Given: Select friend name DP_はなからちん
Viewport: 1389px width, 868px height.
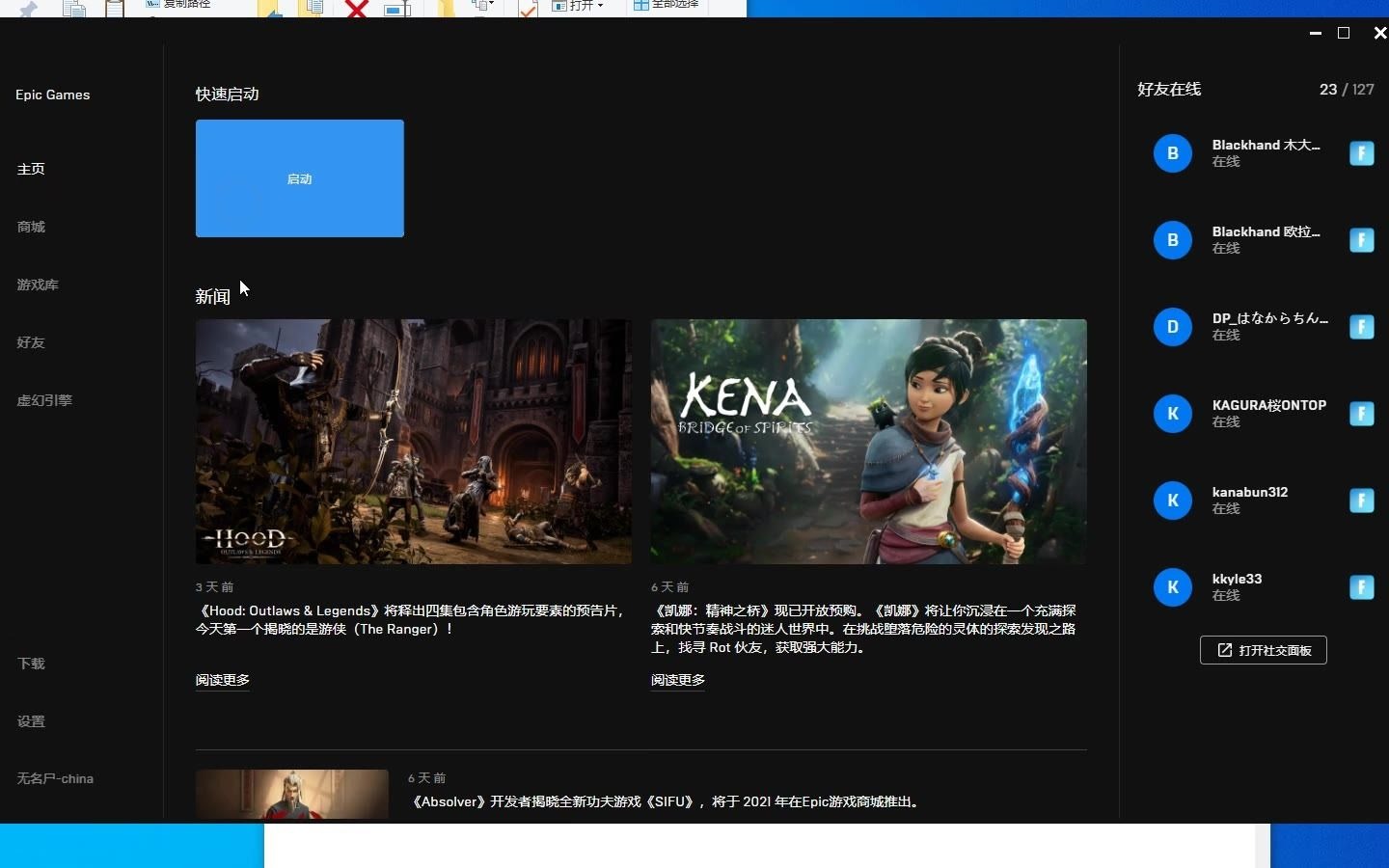Looking at the screenshot, I should click(1270, 318).
